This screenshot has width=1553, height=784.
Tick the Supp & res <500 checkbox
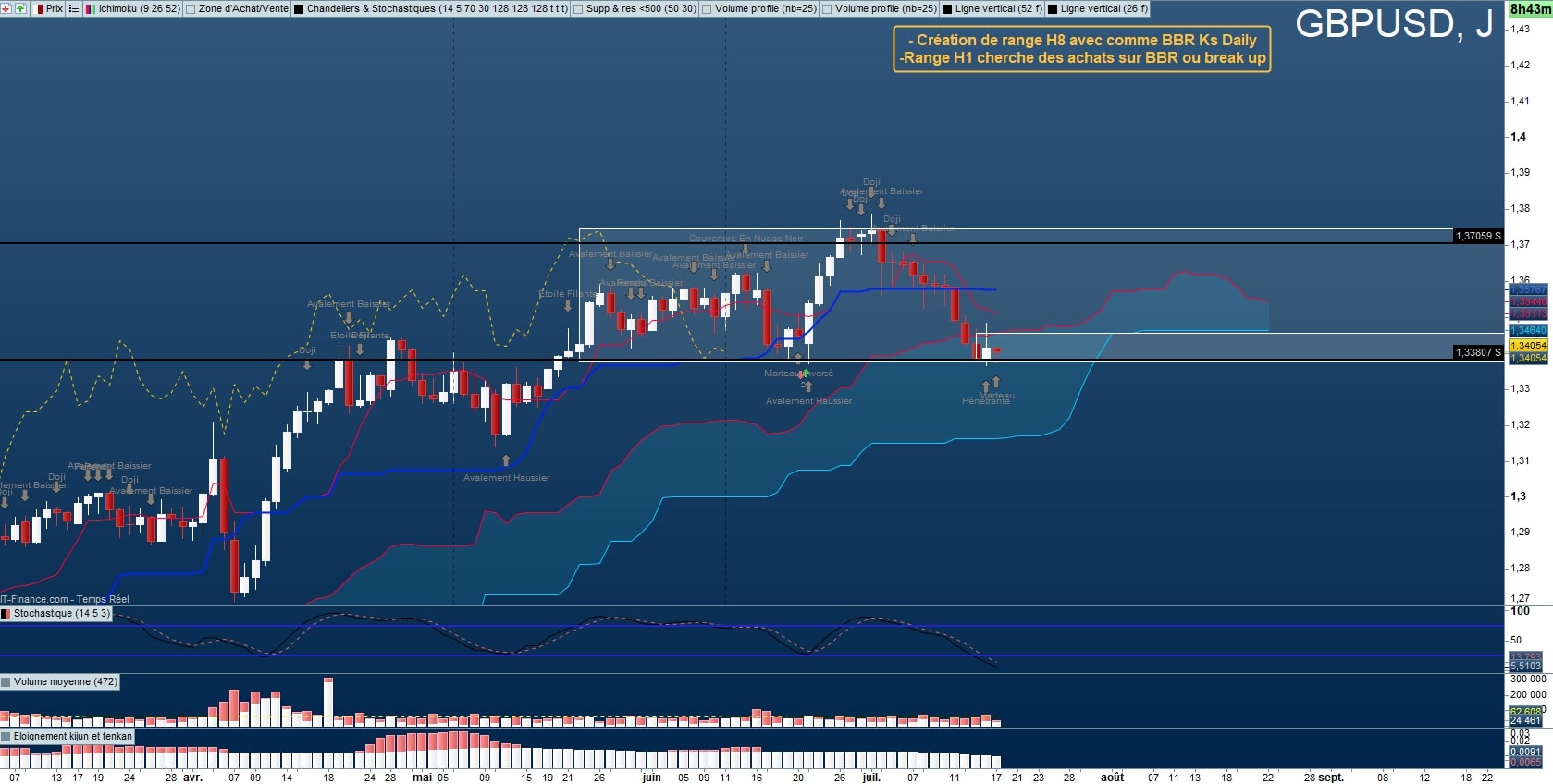[x=578, y=9]
